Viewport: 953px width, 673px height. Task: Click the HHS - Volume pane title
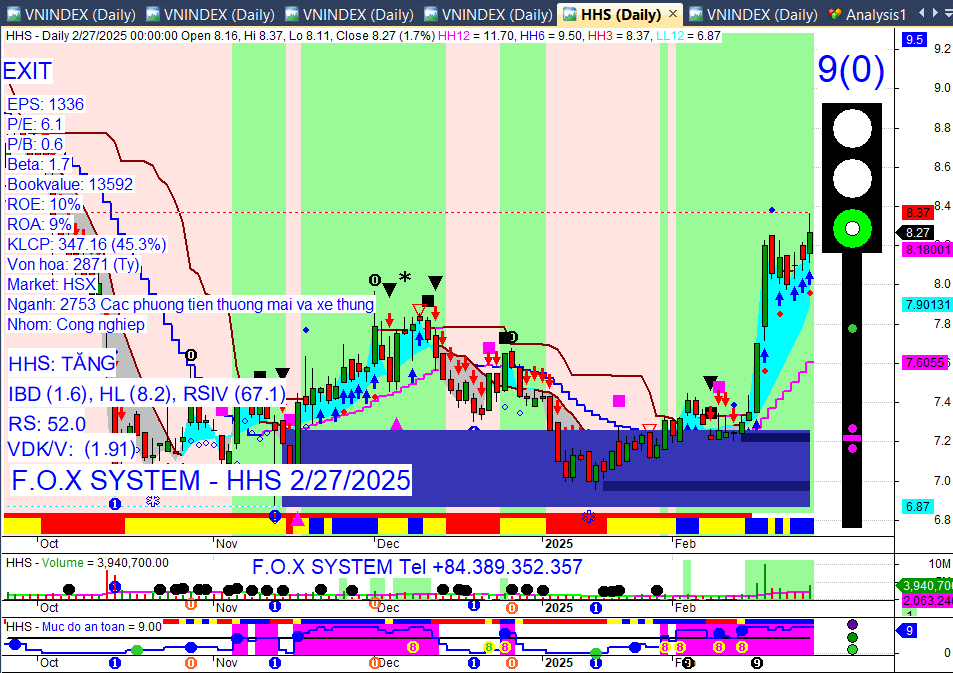88,563
